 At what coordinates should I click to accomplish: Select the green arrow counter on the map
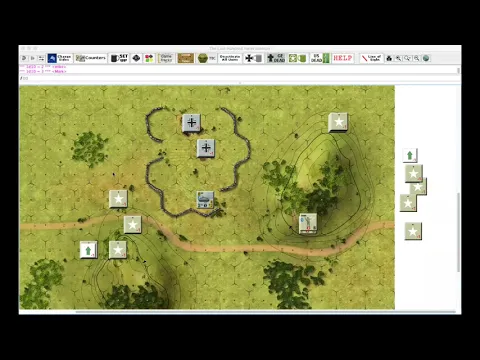pyautogui.click(x=88, y=250)
